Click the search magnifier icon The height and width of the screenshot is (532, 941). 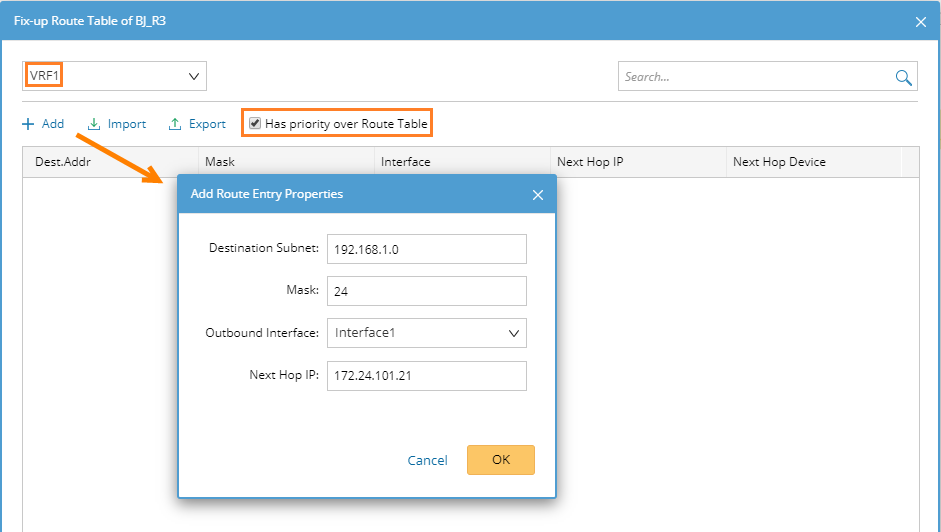pyautogui.click(x=903, y=77)
